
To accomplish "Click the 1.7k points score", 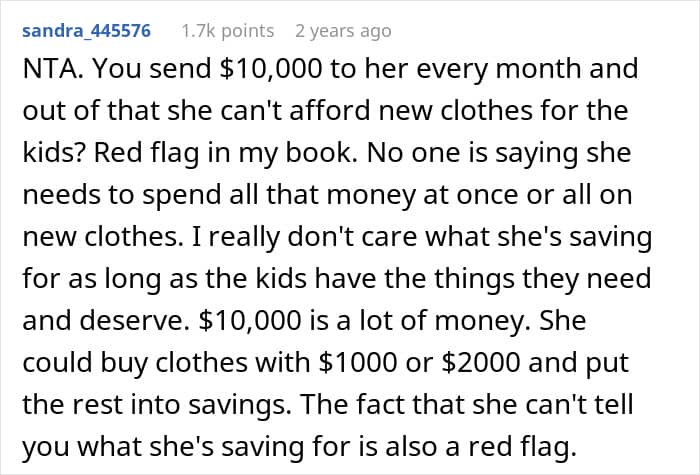I will [228, 31].
